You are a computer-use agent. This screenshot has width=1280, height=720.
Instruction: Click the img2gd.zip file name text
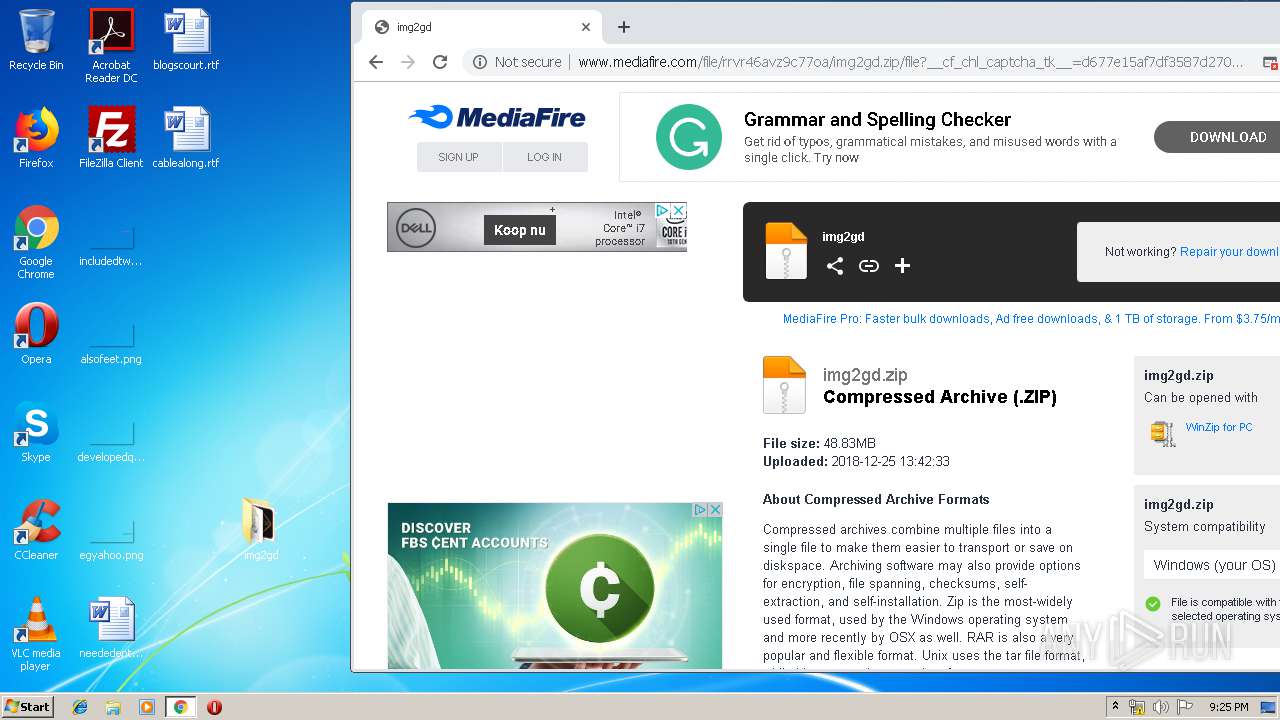click(x=865, y=375)
